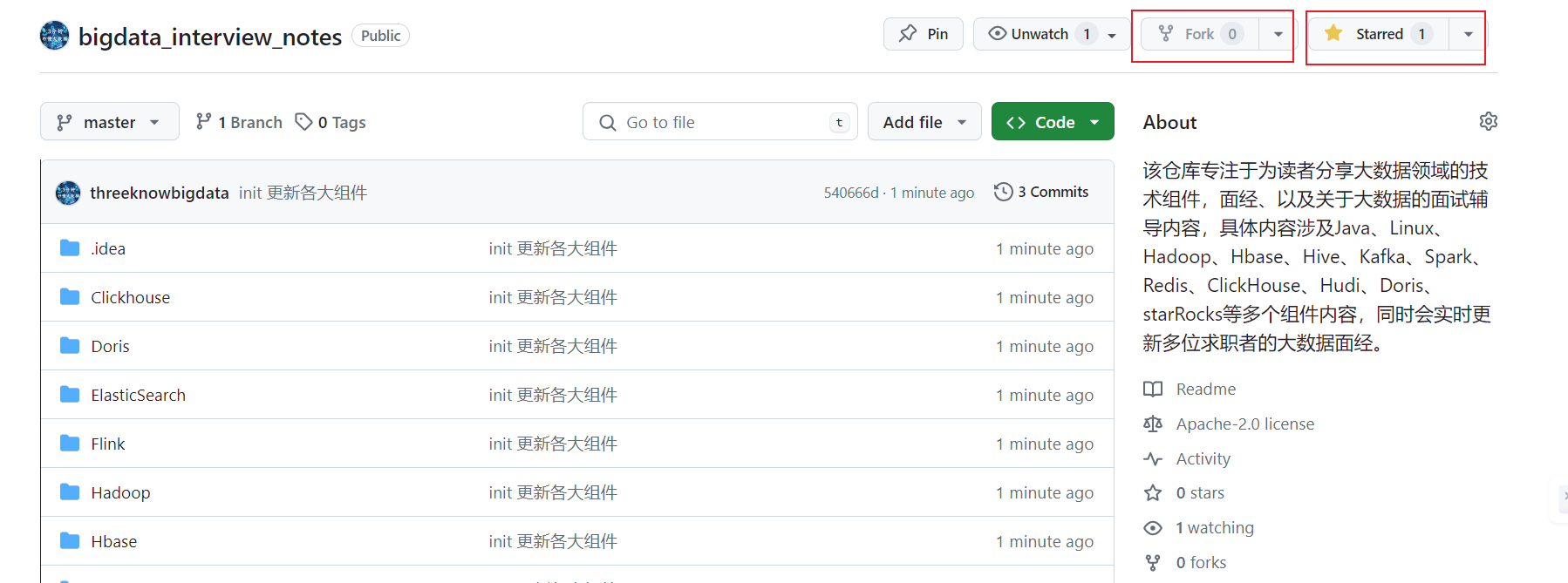
Task: Open the Apache-2.0 license link
Action: (1244, 424)
